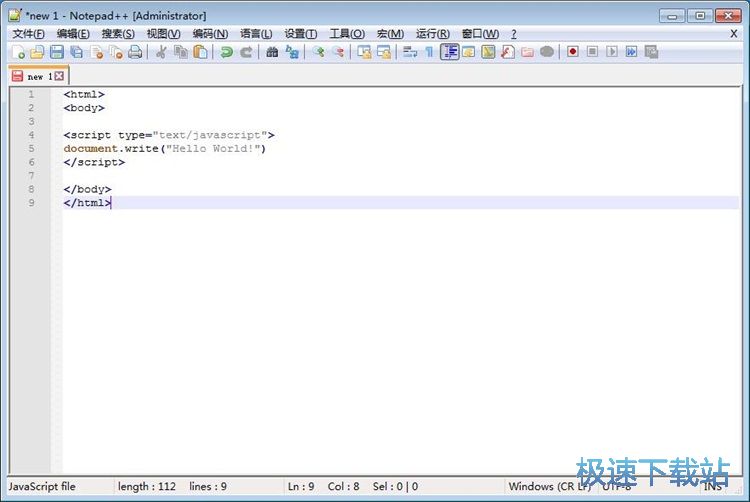Start macro recording with red dot icon
Screen dimensions: 750x502
pos(573,52)
